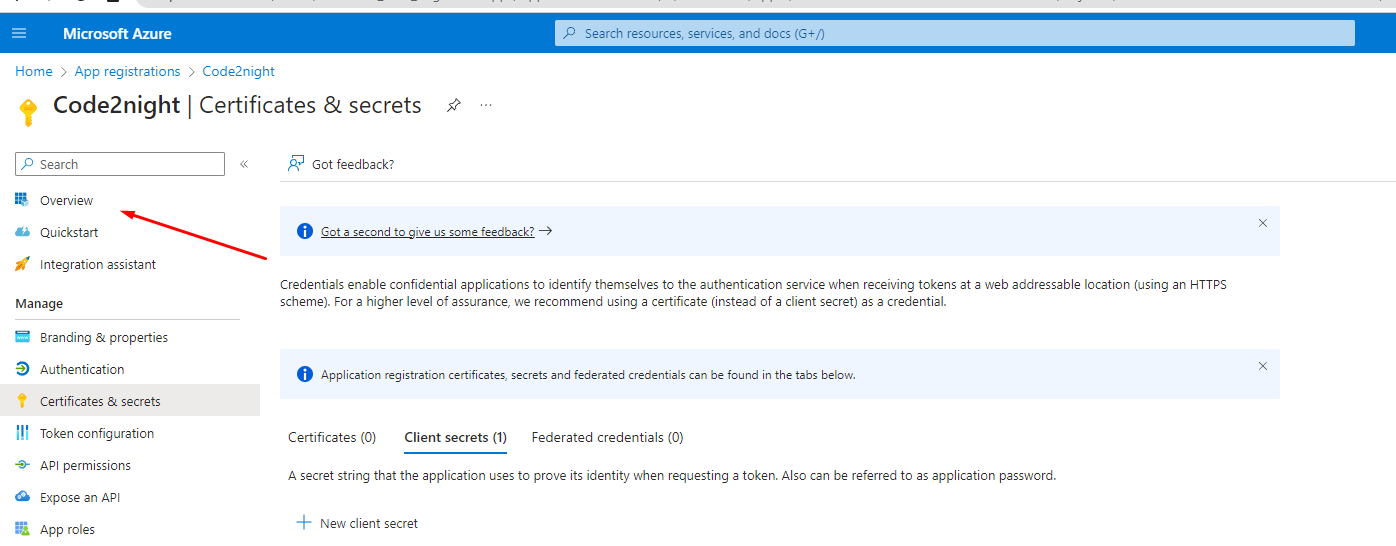The image size is (1396, 546).
Task: Click the 'Code2night | Certificates & secrets' title
Action: (237, 105)
